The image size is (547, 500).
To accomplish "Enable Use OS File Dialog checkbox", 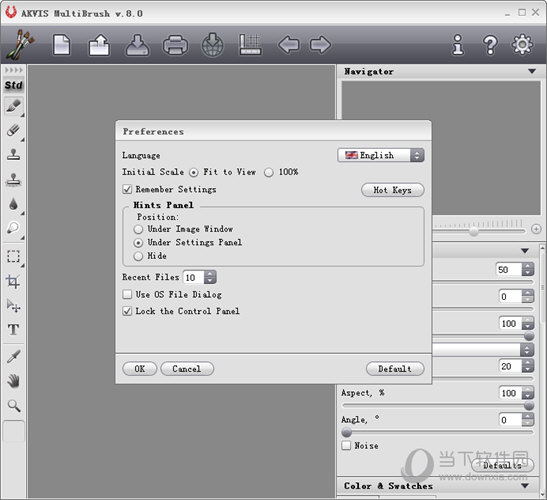I will [x=127, y=294].
